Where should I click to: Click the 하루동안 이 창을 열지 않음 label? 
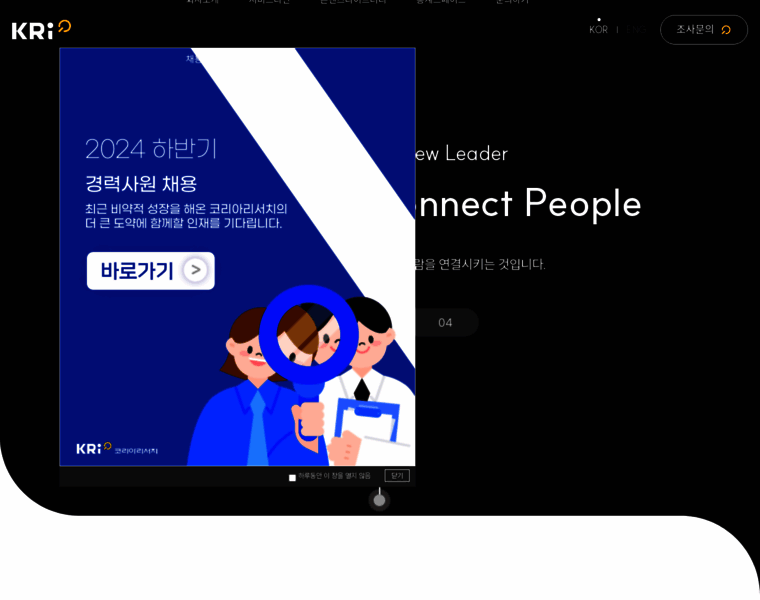[x=334, y=476]
